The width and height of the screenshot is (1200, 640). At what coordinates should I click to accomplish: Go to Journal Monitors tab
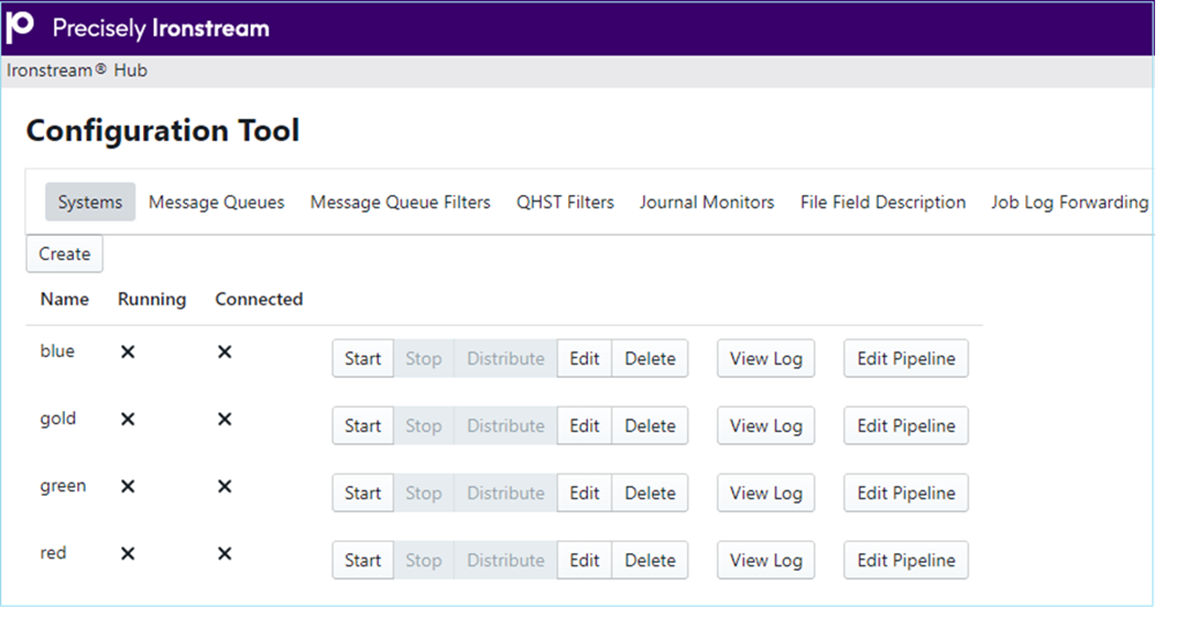tap(707, 202)
